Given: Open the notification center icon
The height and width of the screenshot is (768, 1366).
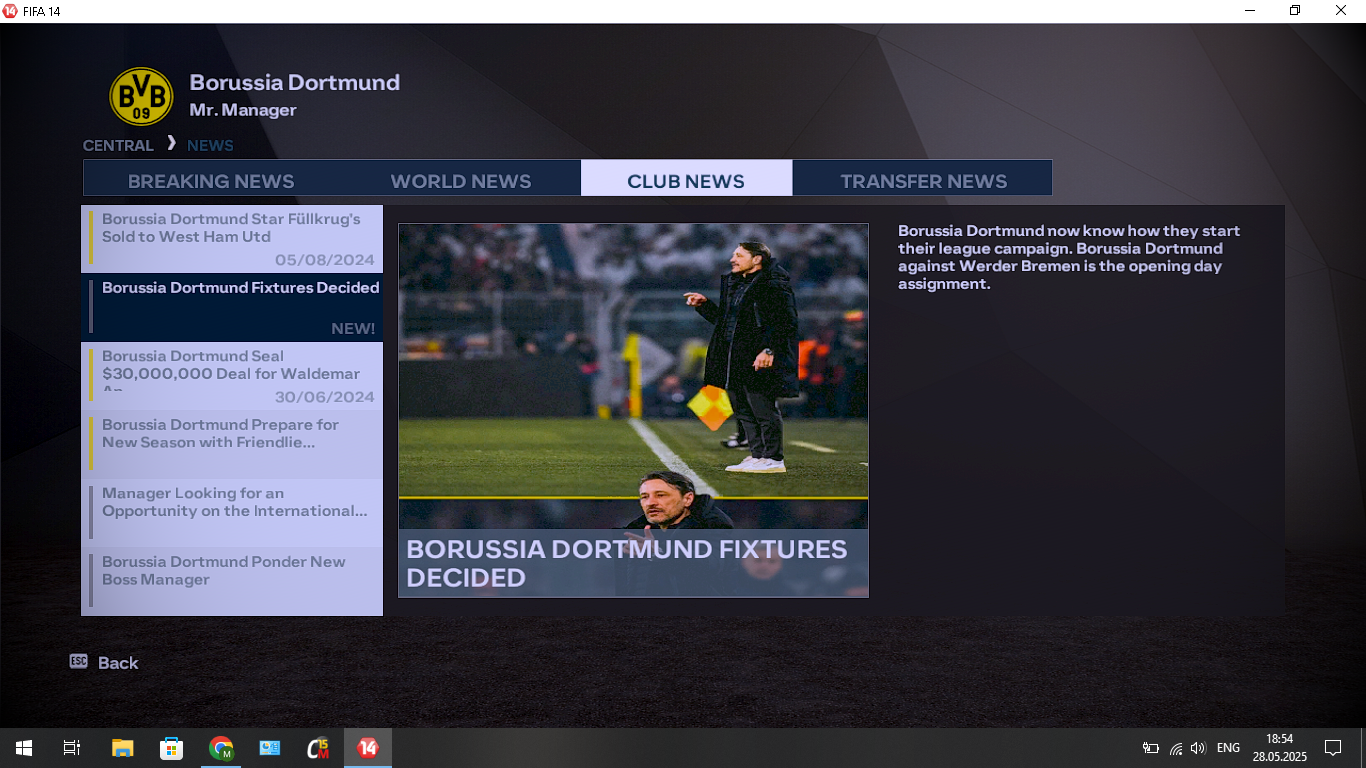Looking at the screenshot, I should (x=1333, y=748).
